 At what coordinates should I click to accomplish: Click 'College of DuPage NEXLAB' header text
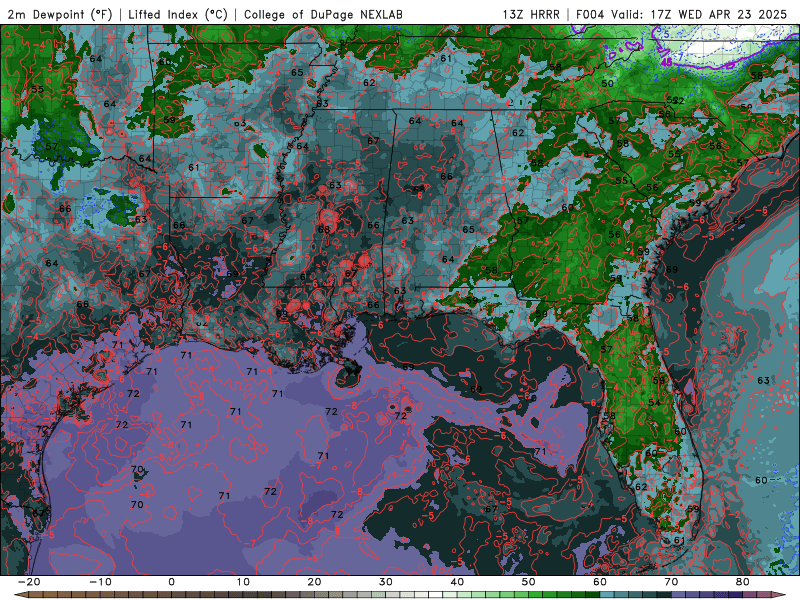coord(323,15)
